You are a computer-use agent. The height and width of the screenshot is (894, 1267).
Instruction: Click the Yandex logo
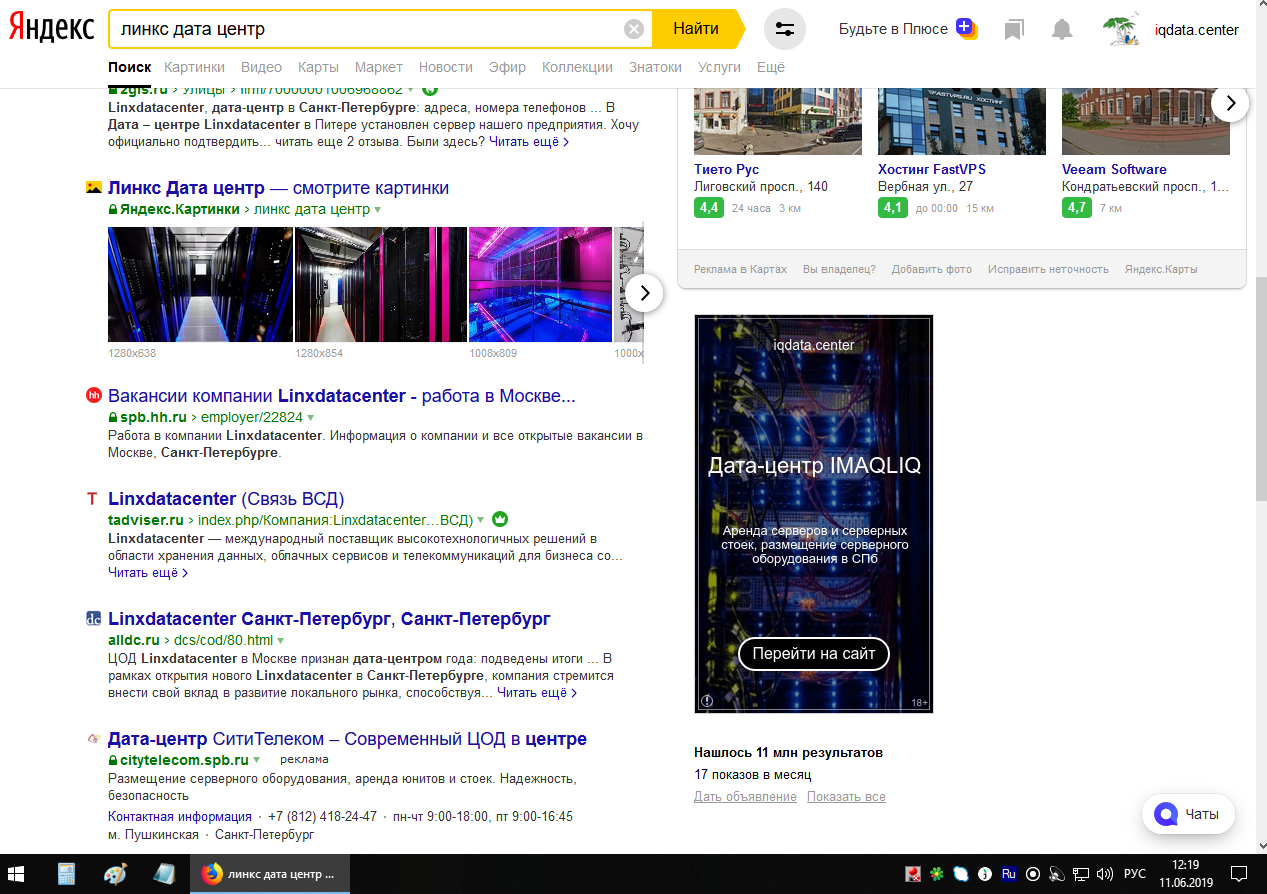click(x=52, y=29)
